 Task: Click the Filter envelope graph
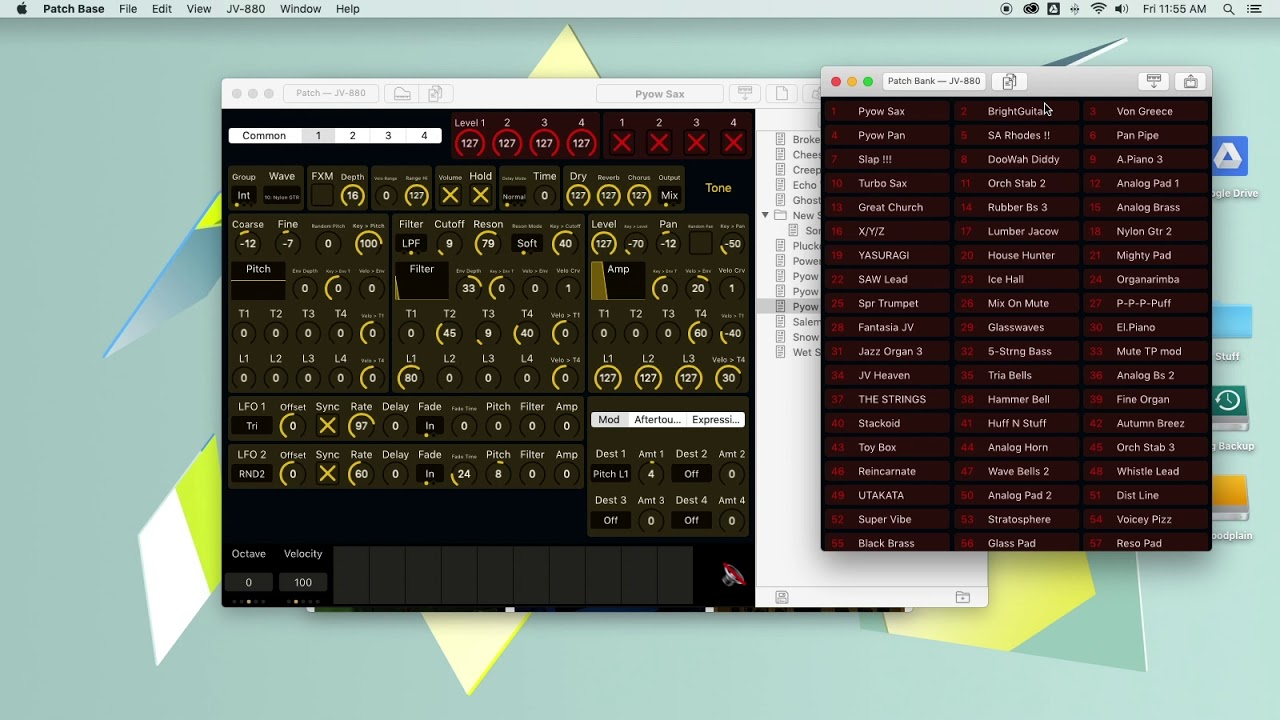[421, 281]
